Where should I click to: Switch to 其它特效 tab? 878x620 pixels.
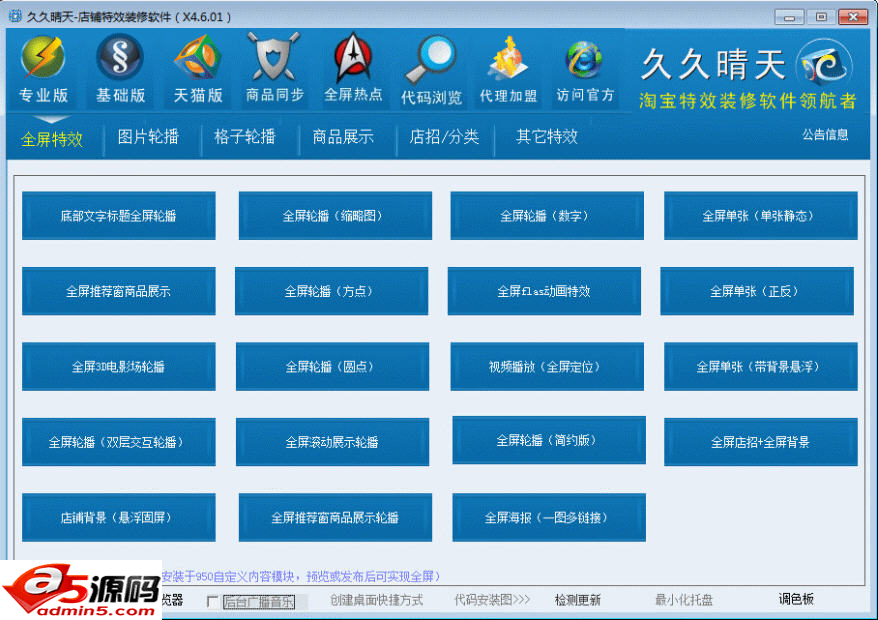point(547,136)
